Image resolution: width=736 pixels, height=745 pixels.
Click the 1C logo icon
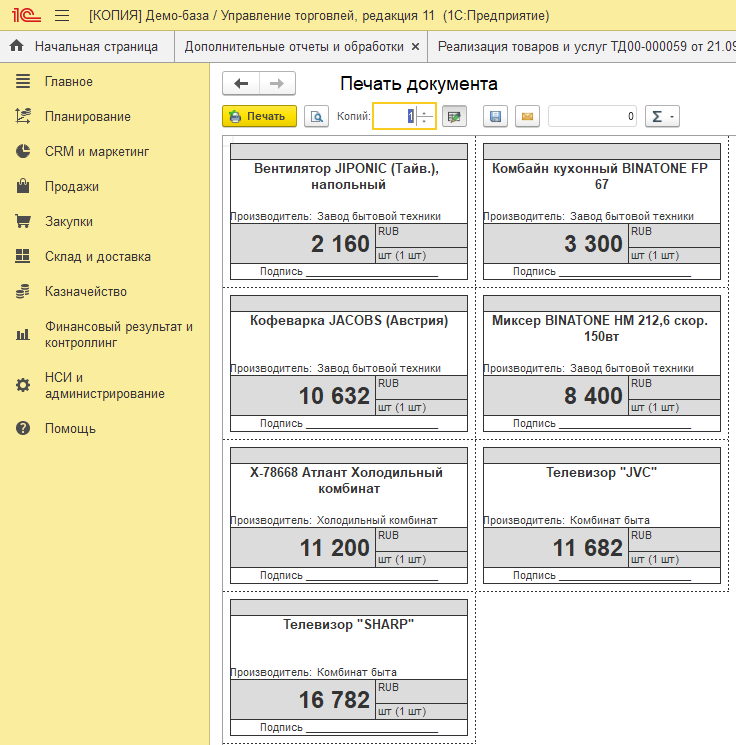coord(26,15)
